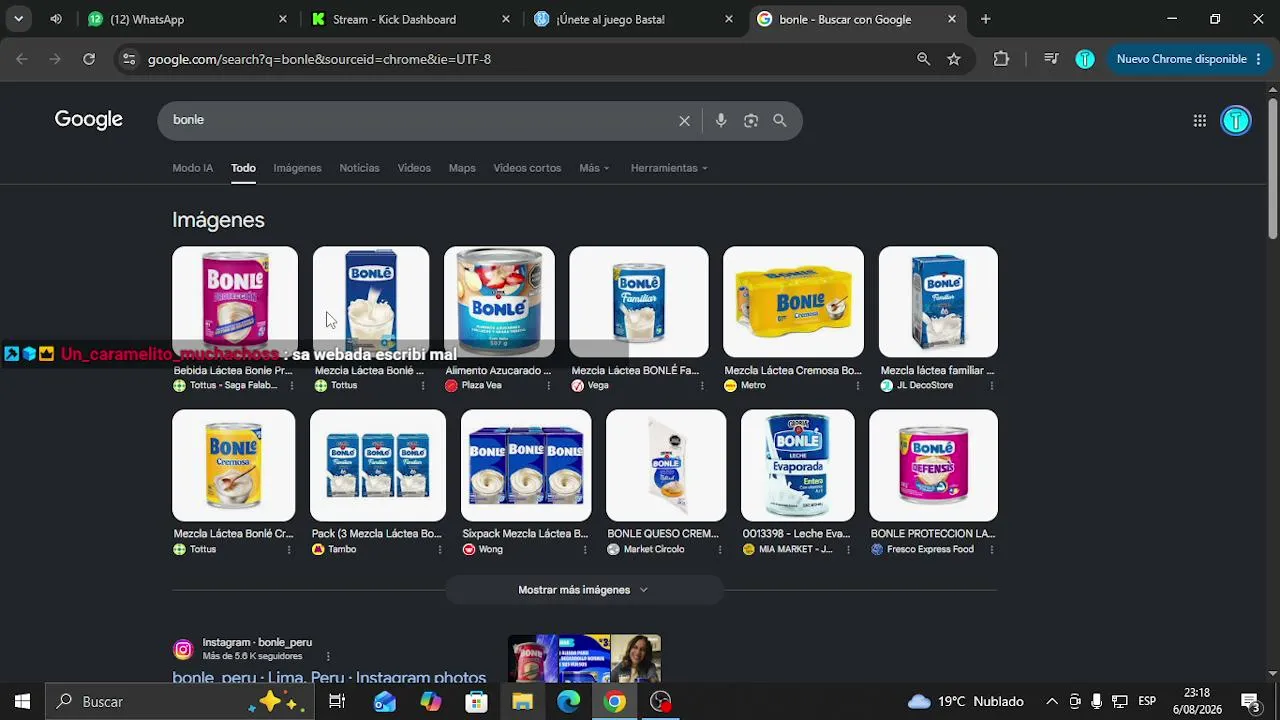Viewport: 1280px width, 720px height.
Task: Open the Chrome tab search dropdown
Action: (x=18, y=19)
